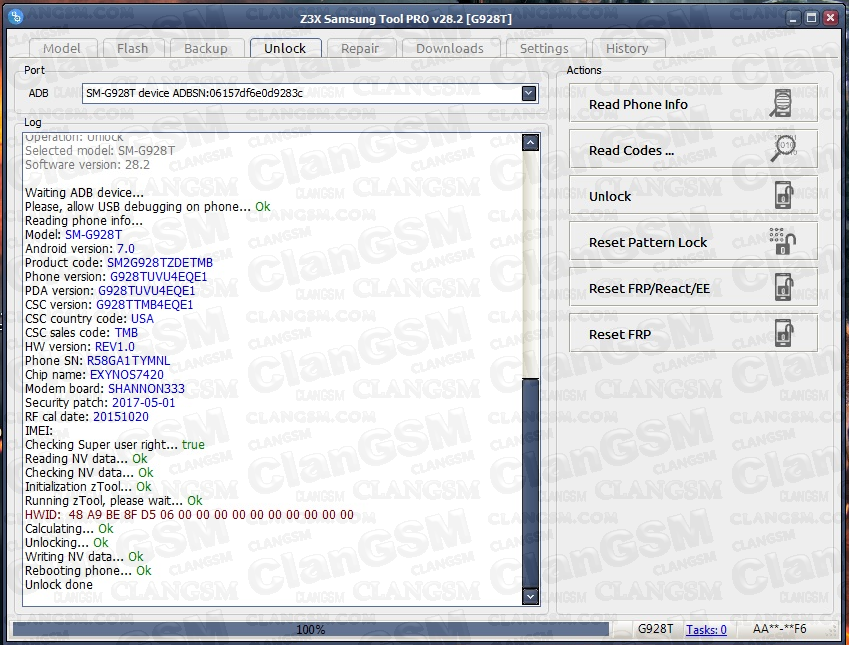Go to the Backup tab
The image size is (849, 645).
206,48
